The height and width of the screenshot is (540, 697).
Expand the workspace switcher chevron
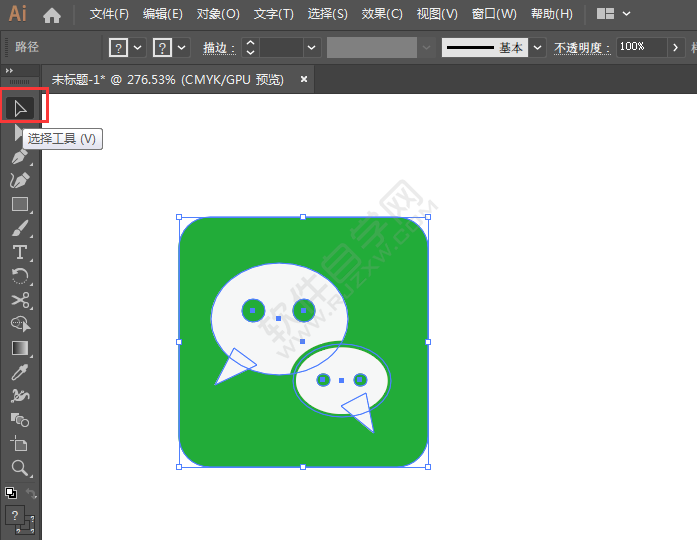point(626,14)
